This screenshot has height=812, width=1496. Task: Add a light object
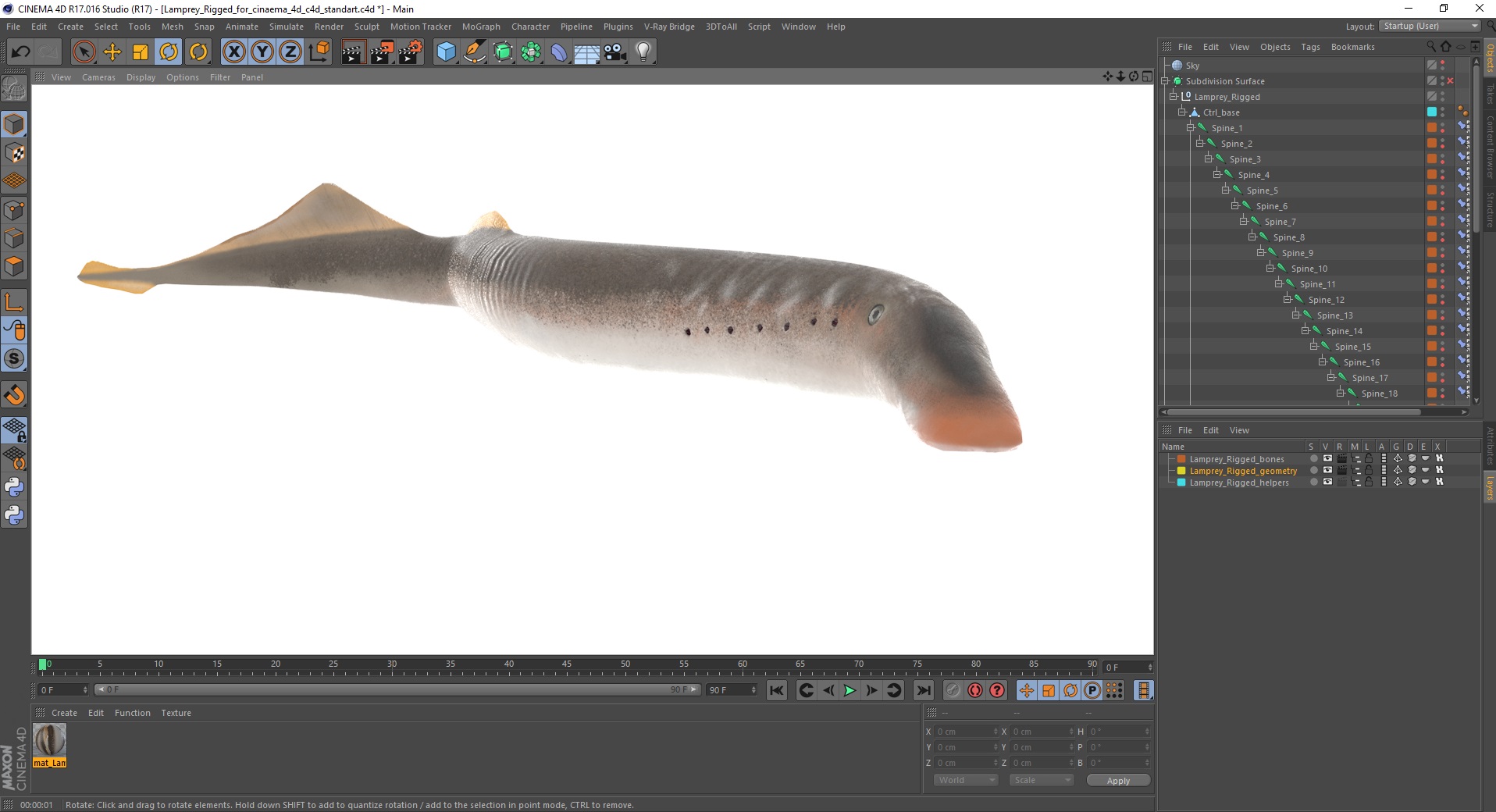click(643, 52)
